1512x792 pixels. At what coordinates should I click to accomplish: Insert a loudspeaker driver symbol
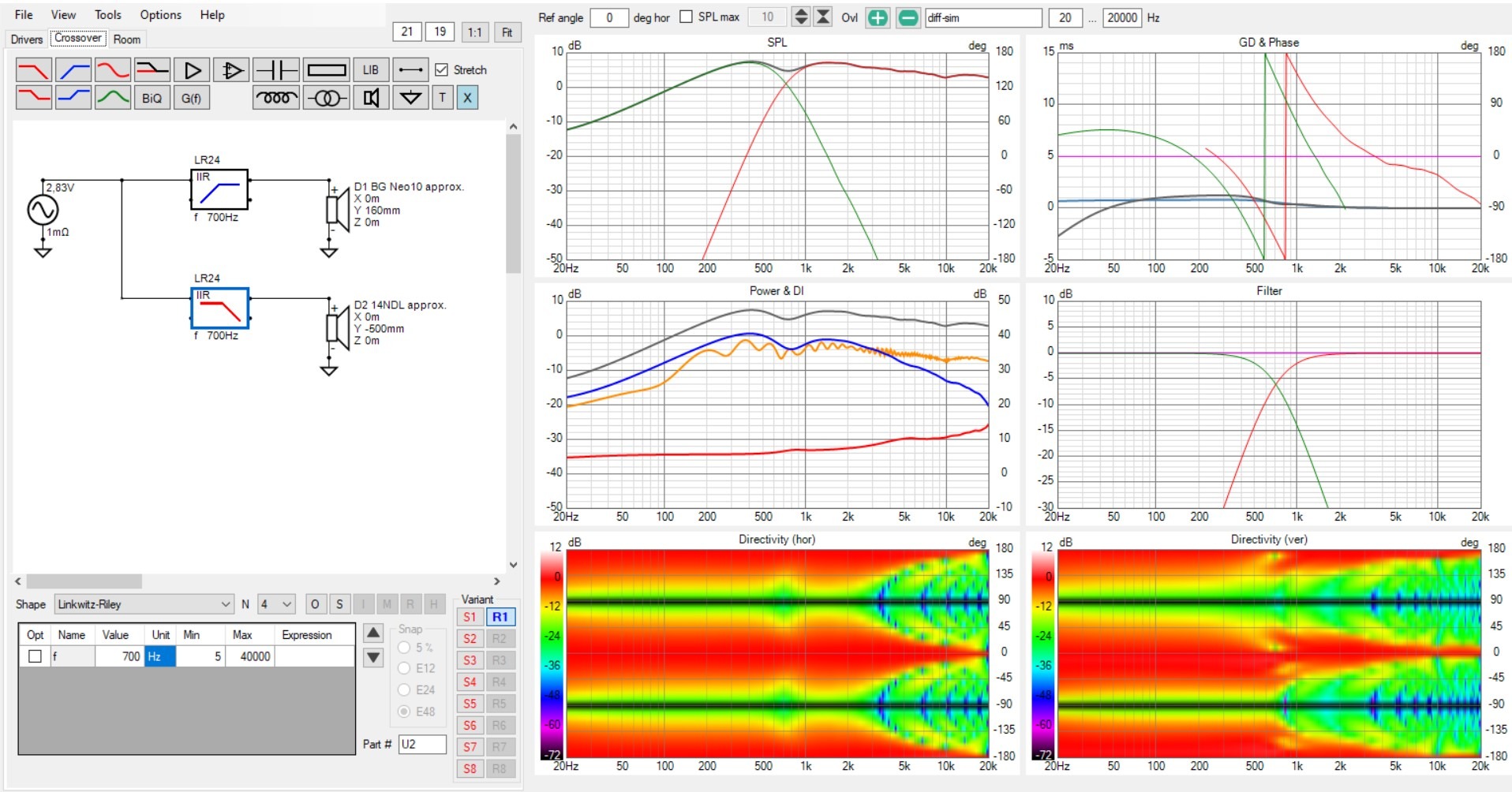point(371,98)
